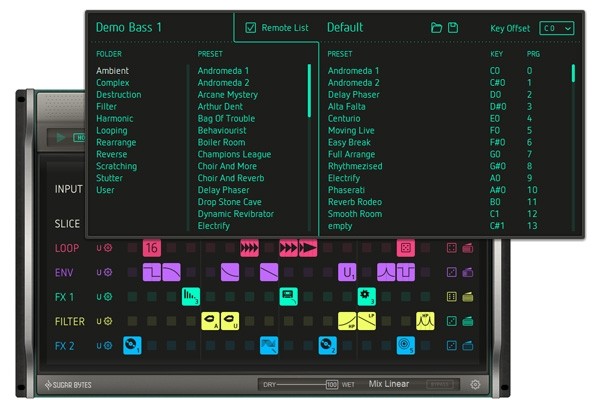Choose the Arcane Mystery preset
The height and width of the screenshot is (400, 600).
[x=228, y=95]
